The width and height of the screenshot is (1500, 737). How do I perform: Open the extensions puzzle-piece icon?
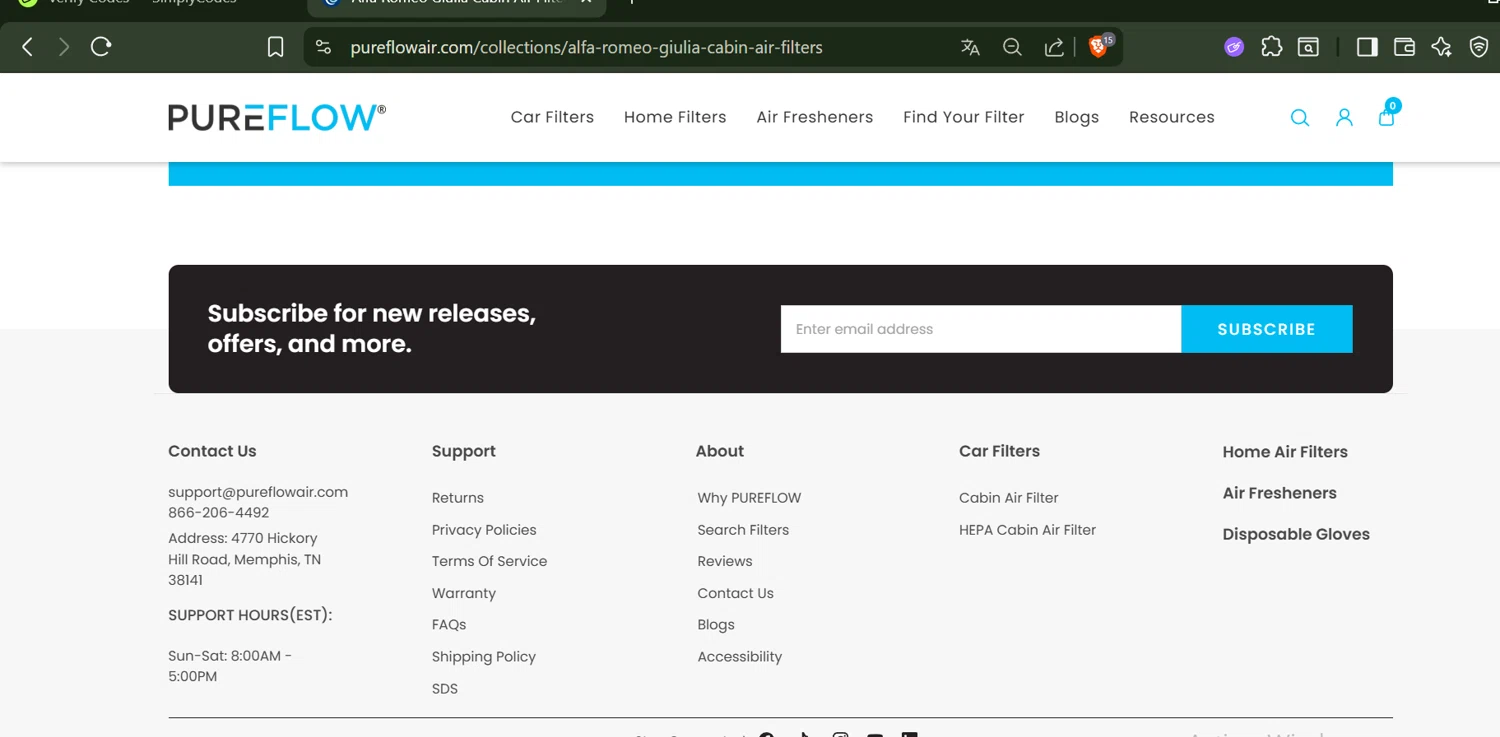pyautogui.click(x=1272, y=47)
